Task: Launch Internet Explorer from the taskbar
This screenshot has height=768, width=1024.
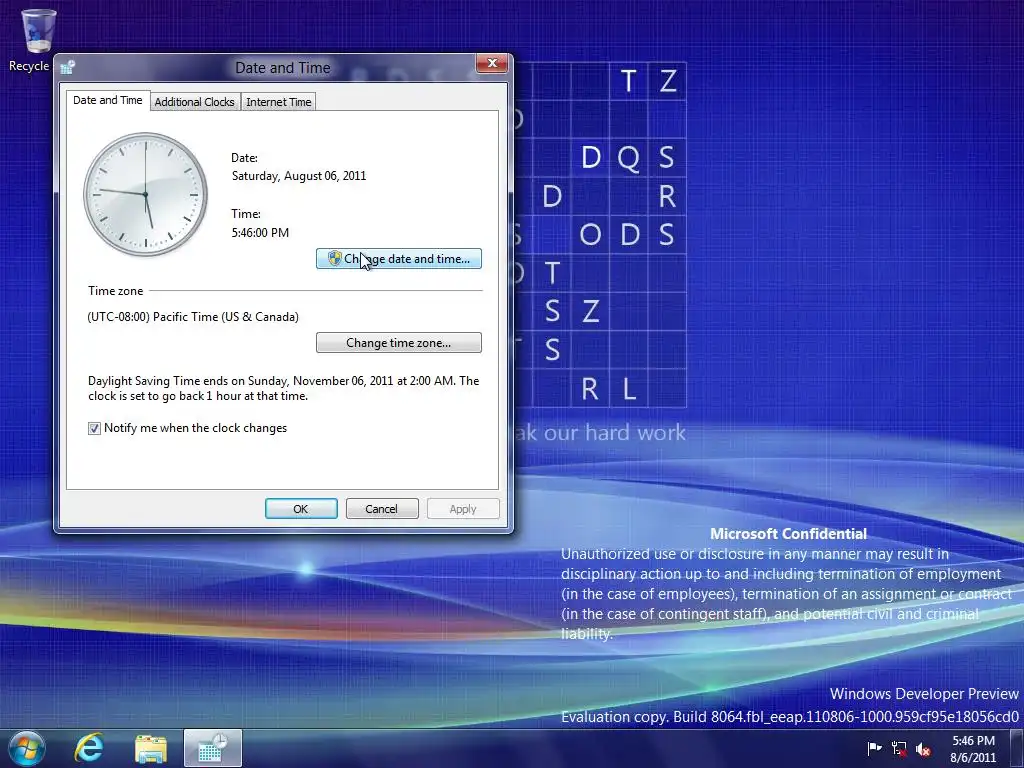Action: 89,748
